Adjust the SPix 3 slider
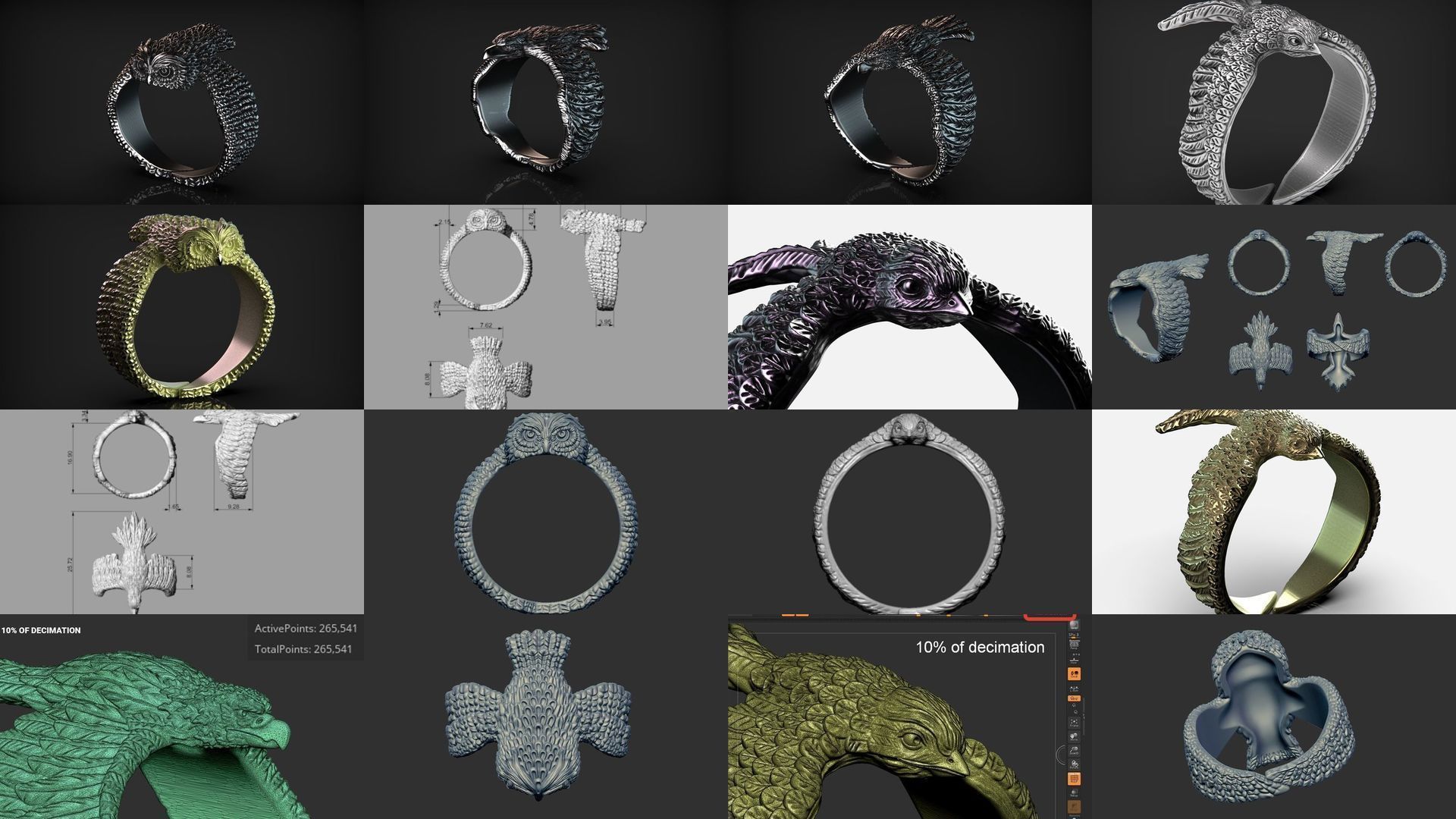 1074,635
